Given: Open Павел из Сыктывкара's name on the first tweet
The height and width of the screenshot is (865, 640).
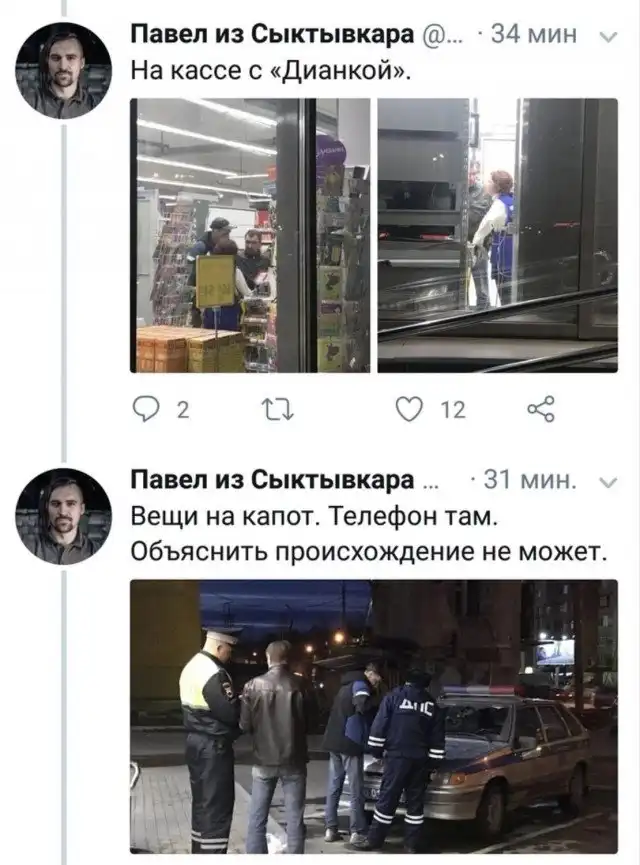Looking at the screenshot, I should pos(273,35).
